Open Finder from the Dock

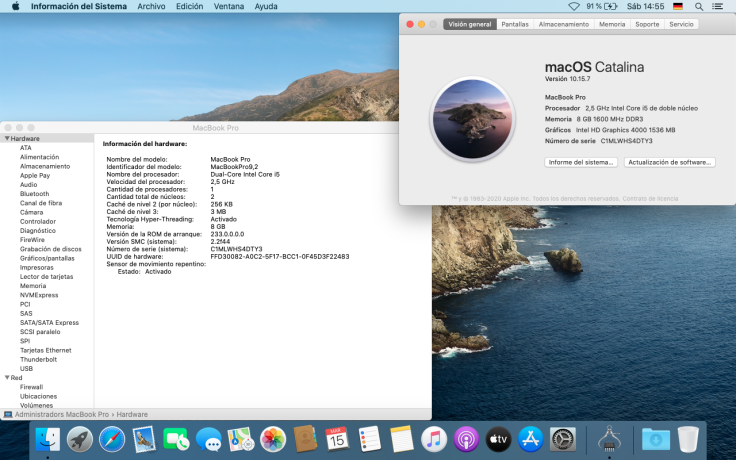[47, 439]
